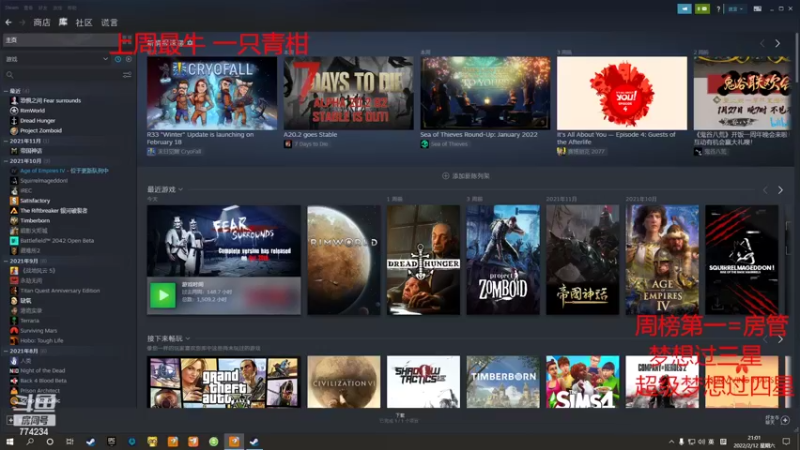Open the Dread Hunger cover art
Image resolution: width=800 pixels, height=450 pixels.
(x=423, y=260)
